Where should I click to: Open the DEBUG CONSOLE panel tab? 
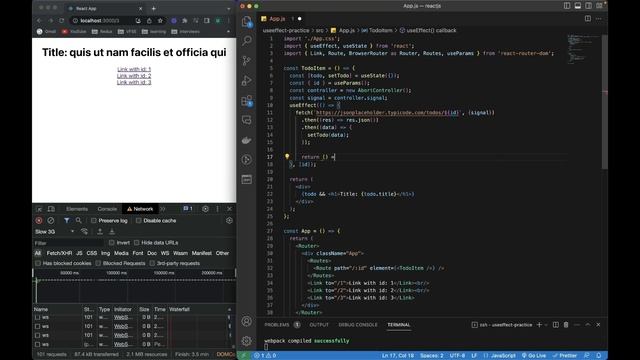pyautogui.click(x=358, y=325)
